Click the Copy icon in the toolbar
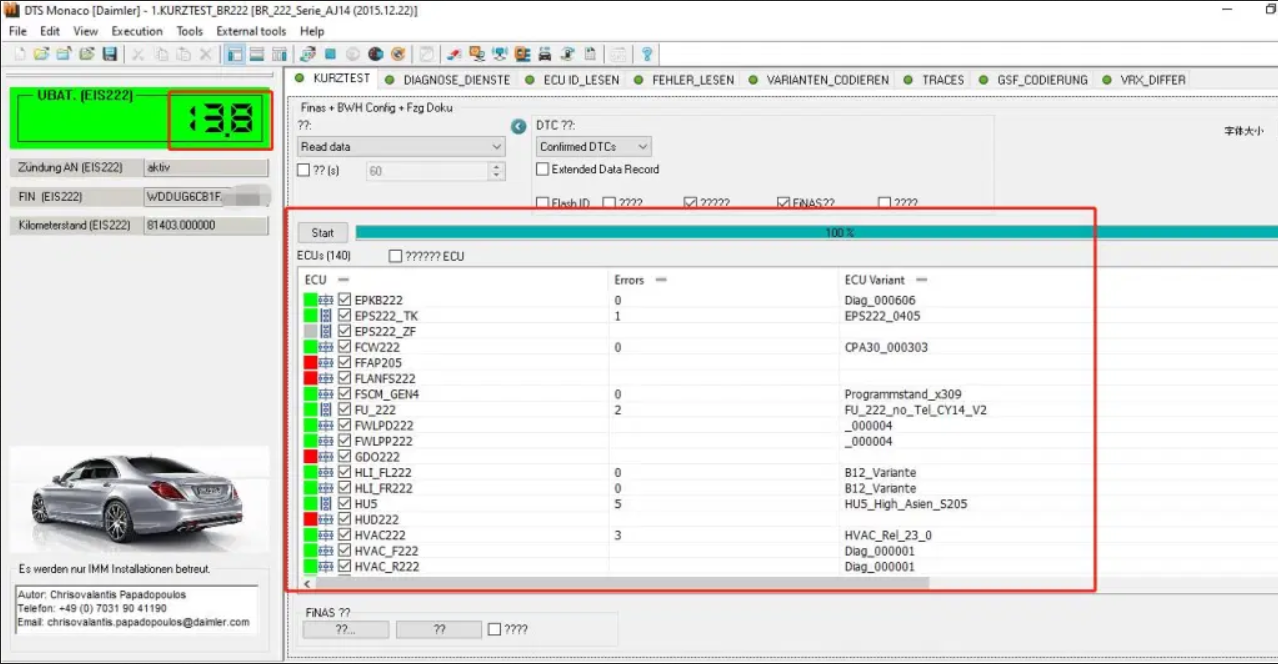 click(161, 54)
